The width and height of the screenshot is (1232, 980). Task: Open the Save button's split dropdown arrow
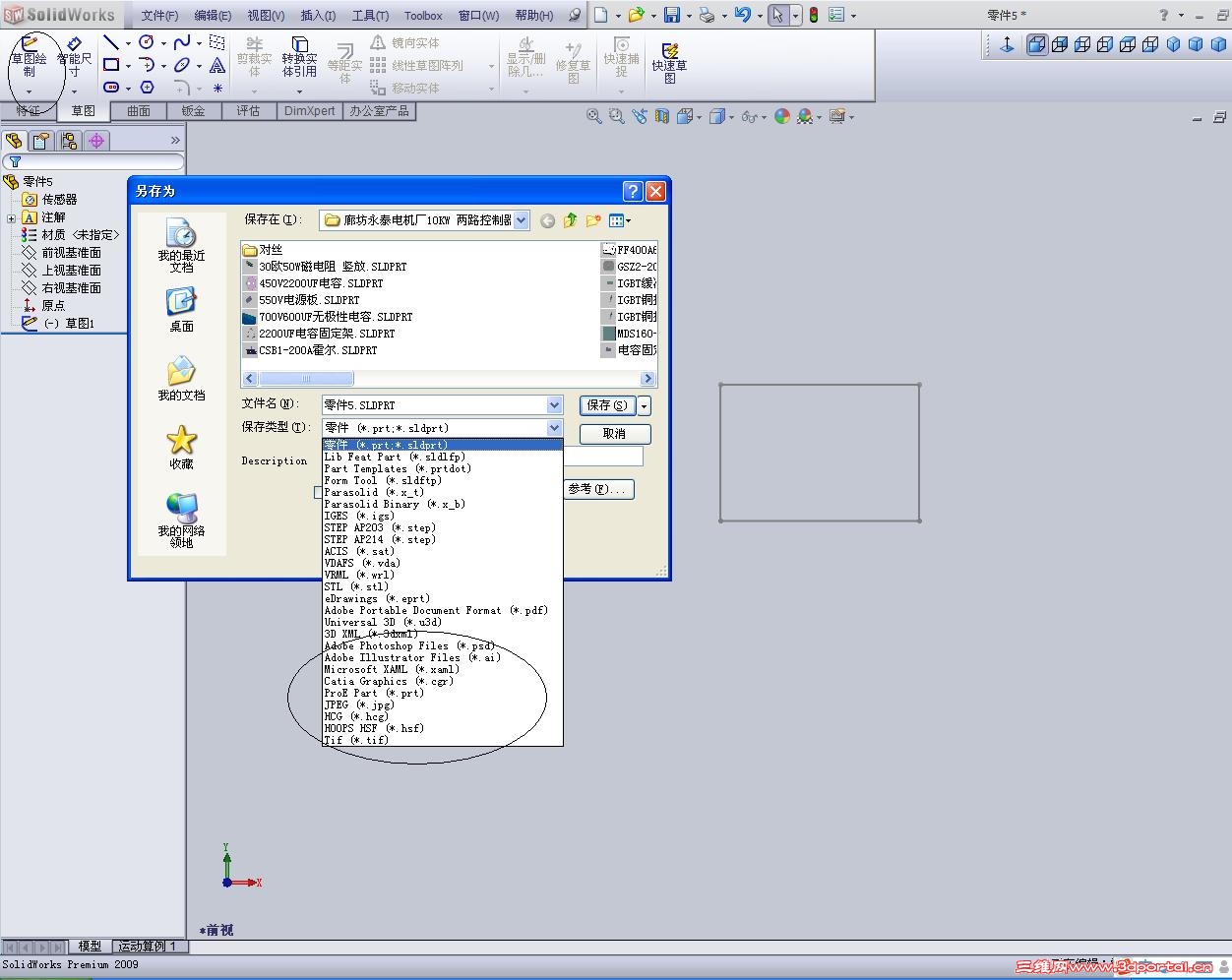(644, 405)
